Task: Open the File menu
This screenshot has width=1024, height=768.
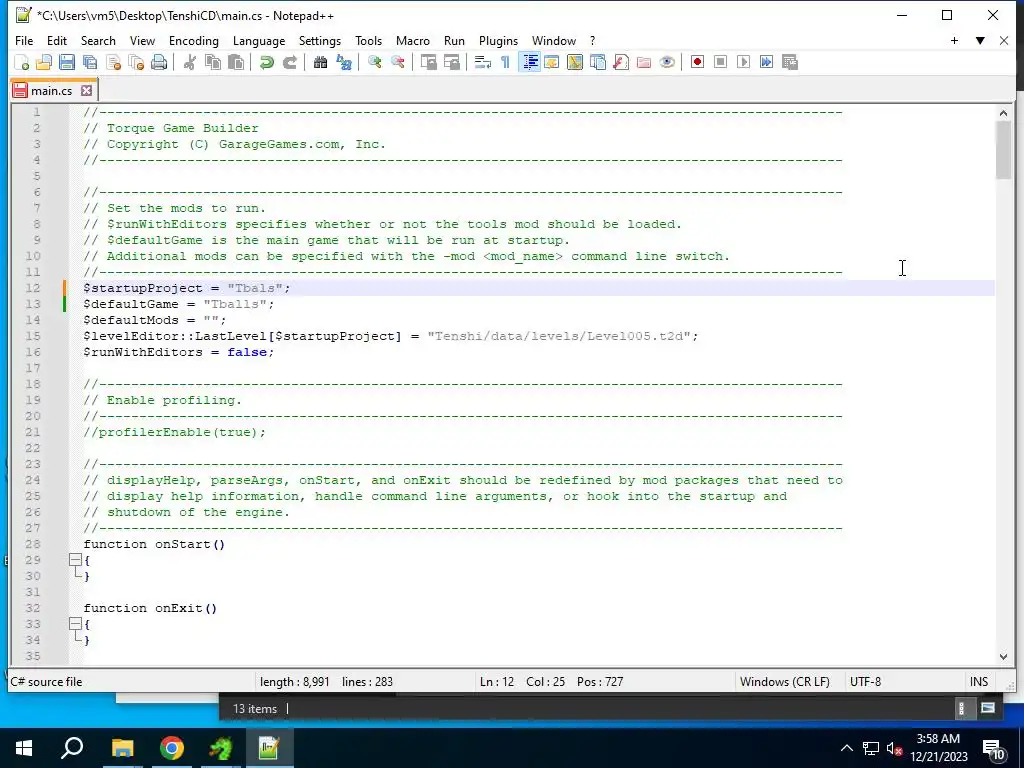Action: point(24,40)
